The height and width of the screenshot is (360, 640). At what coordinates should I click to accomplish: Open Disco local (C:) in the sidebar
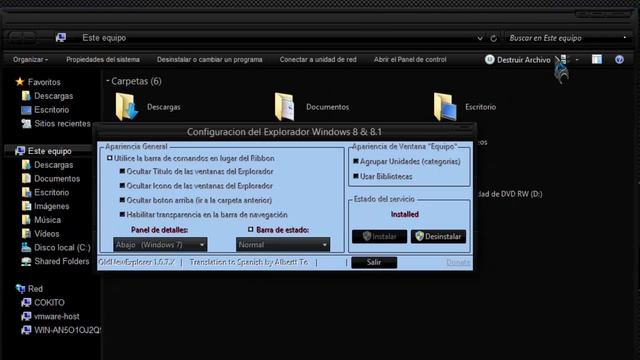(x=56, y=248)
